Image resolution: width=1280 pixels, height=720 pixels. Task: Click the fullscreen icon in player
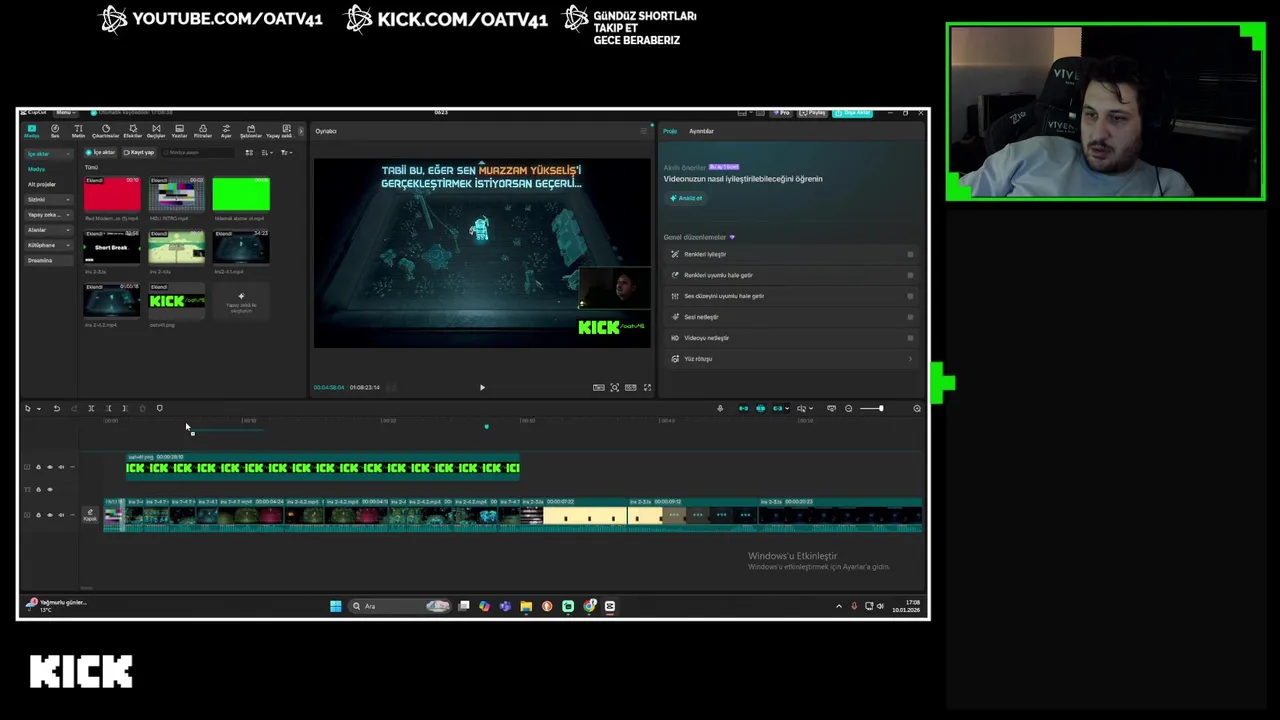(x=647, y=387)
